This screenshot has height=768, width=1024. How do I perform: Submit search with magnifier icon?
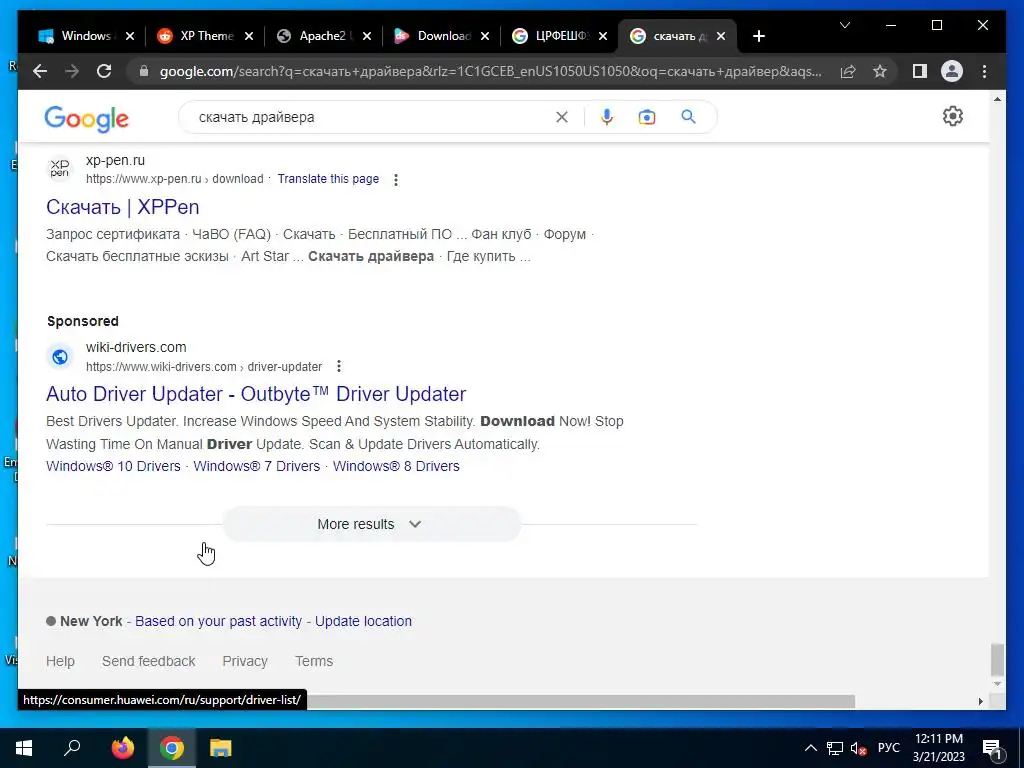pos(688,117)
